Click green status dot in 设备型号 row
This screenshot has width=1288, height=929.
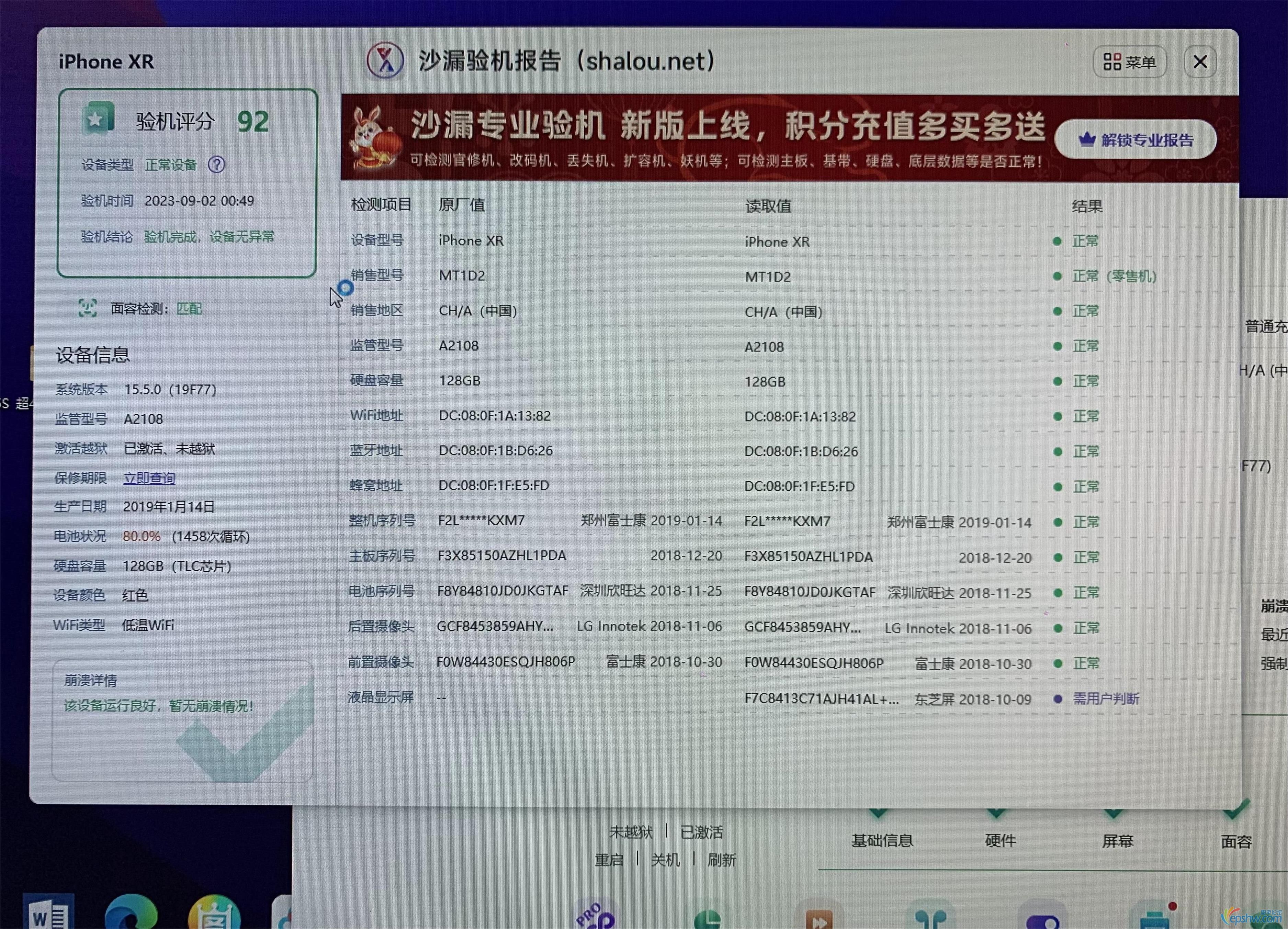pos(1057,241)
